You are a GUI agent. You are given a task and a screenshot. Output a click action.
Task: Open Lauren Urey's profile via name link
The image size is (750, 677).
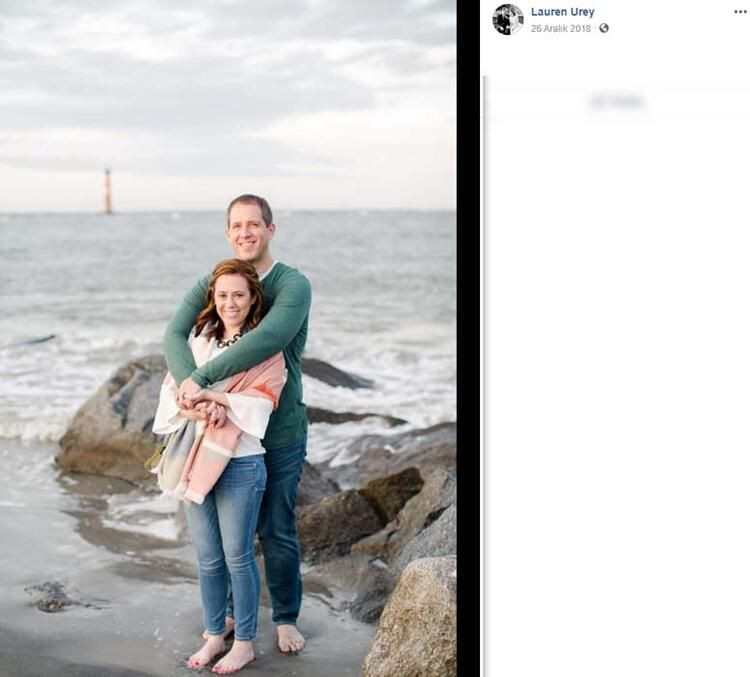click(x=562, y=12)
